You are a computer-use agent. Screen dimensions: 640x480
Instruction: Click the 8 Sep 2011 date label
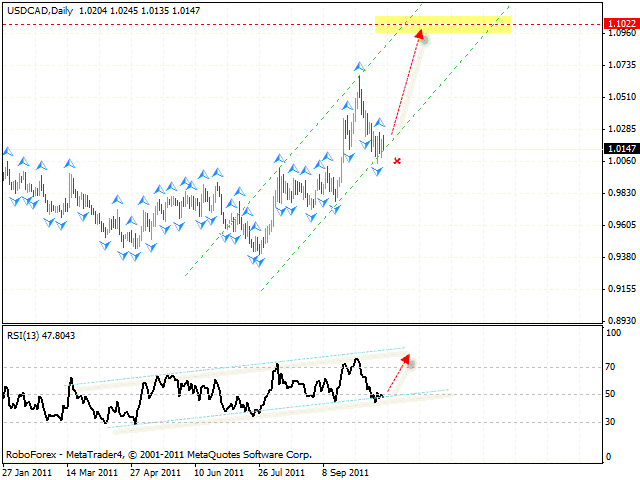click(x=344, y=472)
